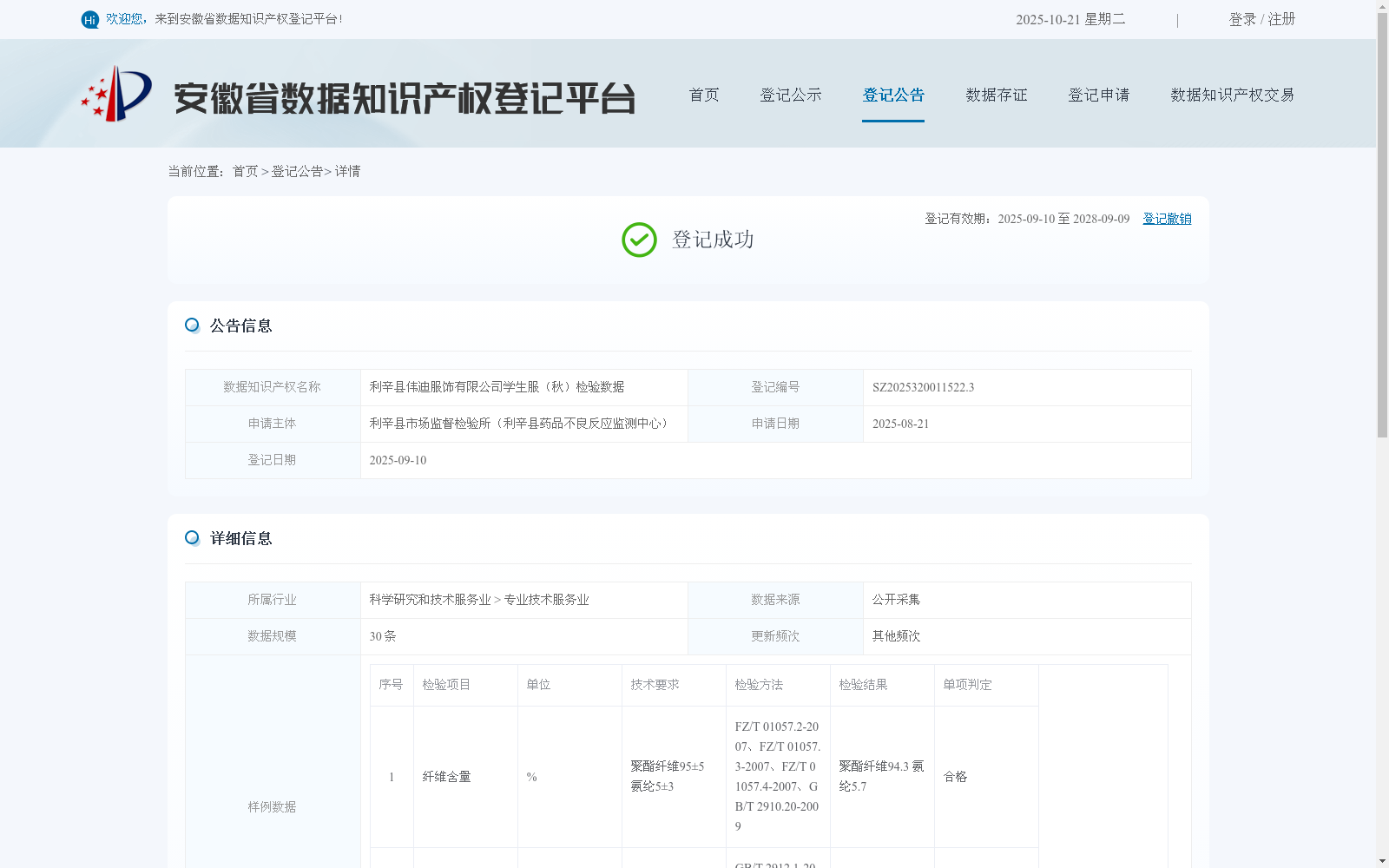Viewport: 1389px width, 868px height.
Task: Select the 登记公告 navigation tab
Action: pyautogui.click(x=893, y=95)
